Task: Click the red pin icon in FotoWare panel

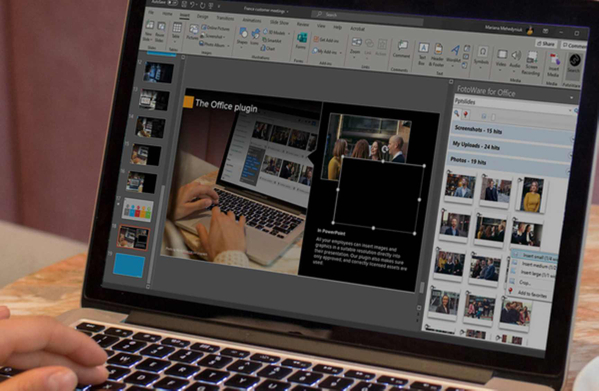Action: pyautogui.click(x=465, y=114)
